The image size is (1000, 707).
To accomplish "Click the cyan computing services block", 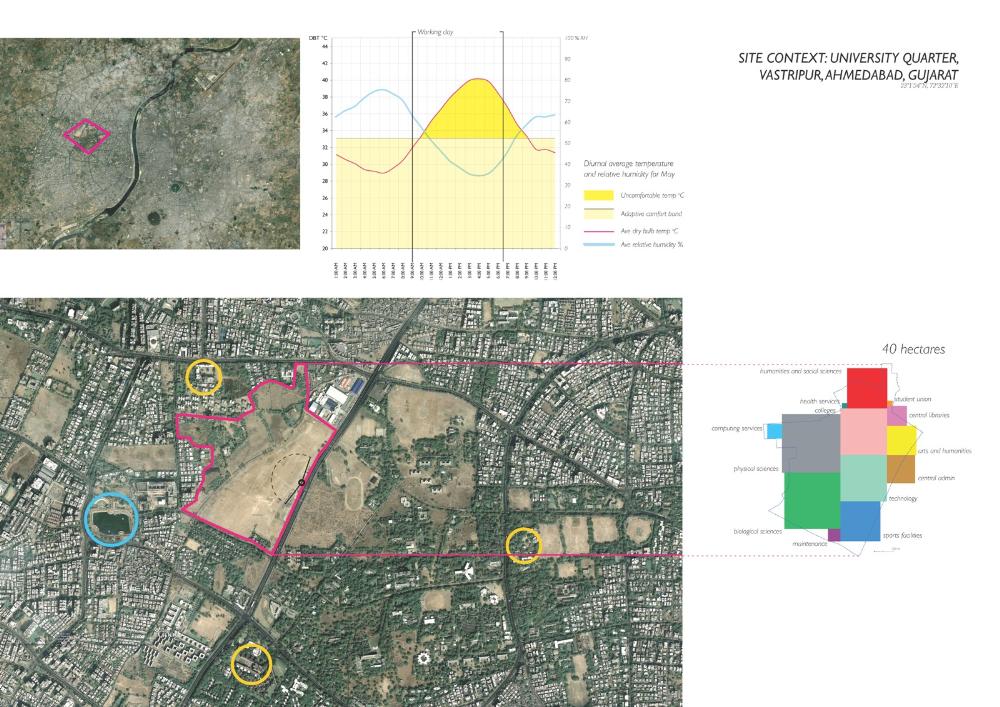I will click(x=772, y=430).
